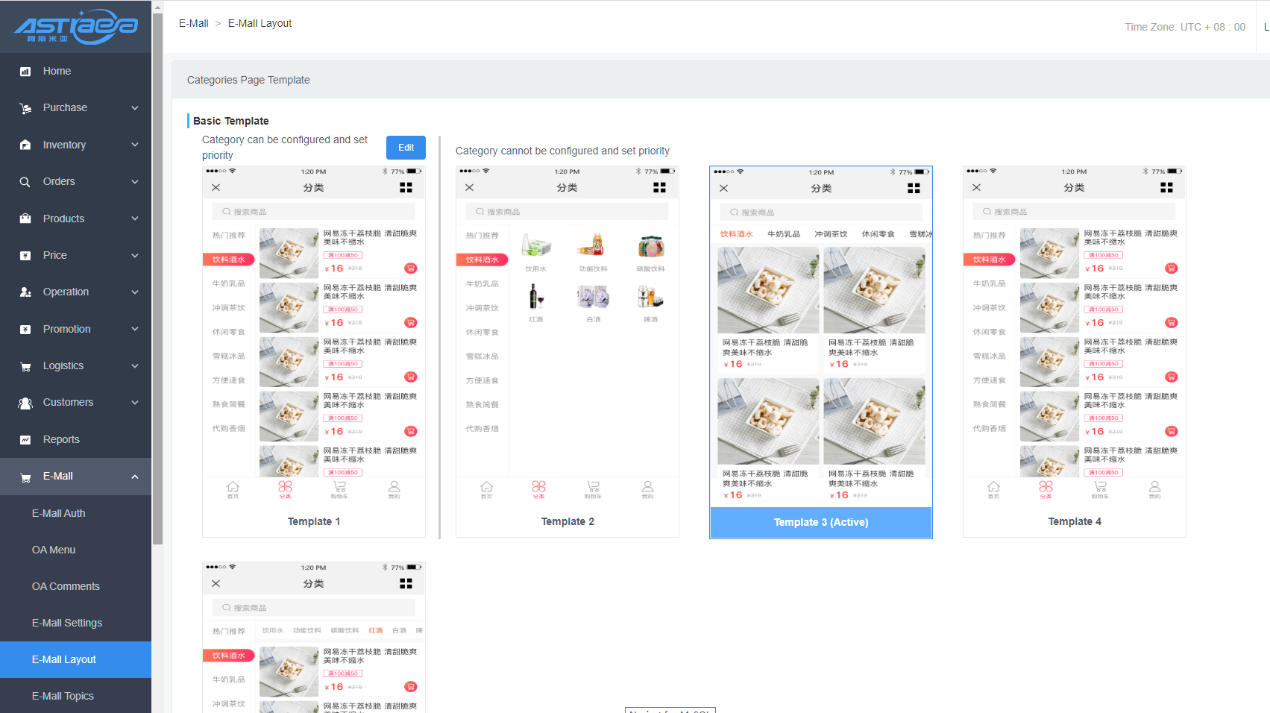Viewport: 1270px width, 713px height.
Task: Open the E-Mall Settings submenu item
Action: (x=67, y=623)
